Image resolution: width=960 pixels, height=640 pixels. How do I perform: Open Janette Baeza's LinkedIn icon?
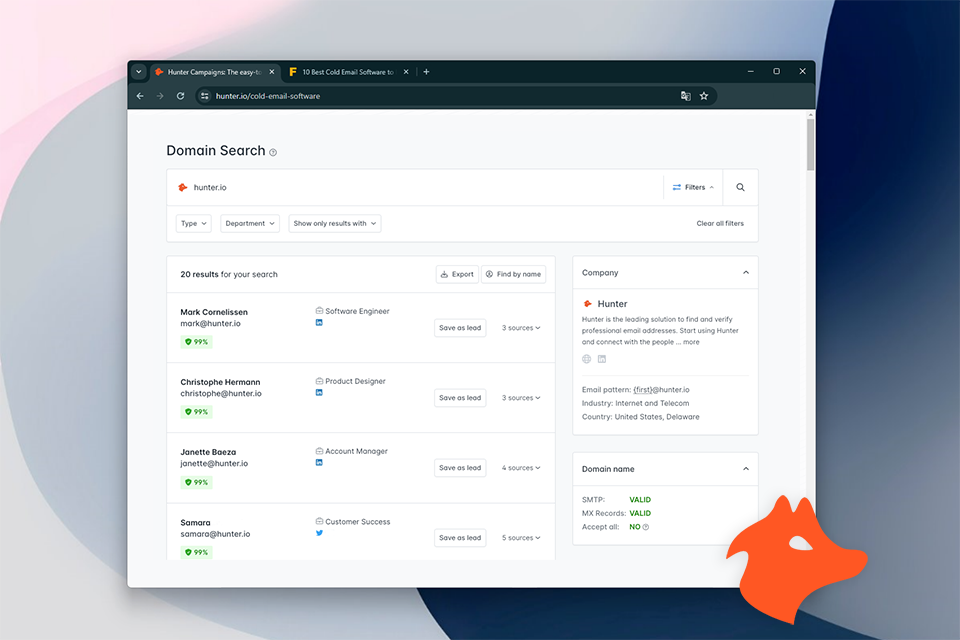[x=319, y=462]
